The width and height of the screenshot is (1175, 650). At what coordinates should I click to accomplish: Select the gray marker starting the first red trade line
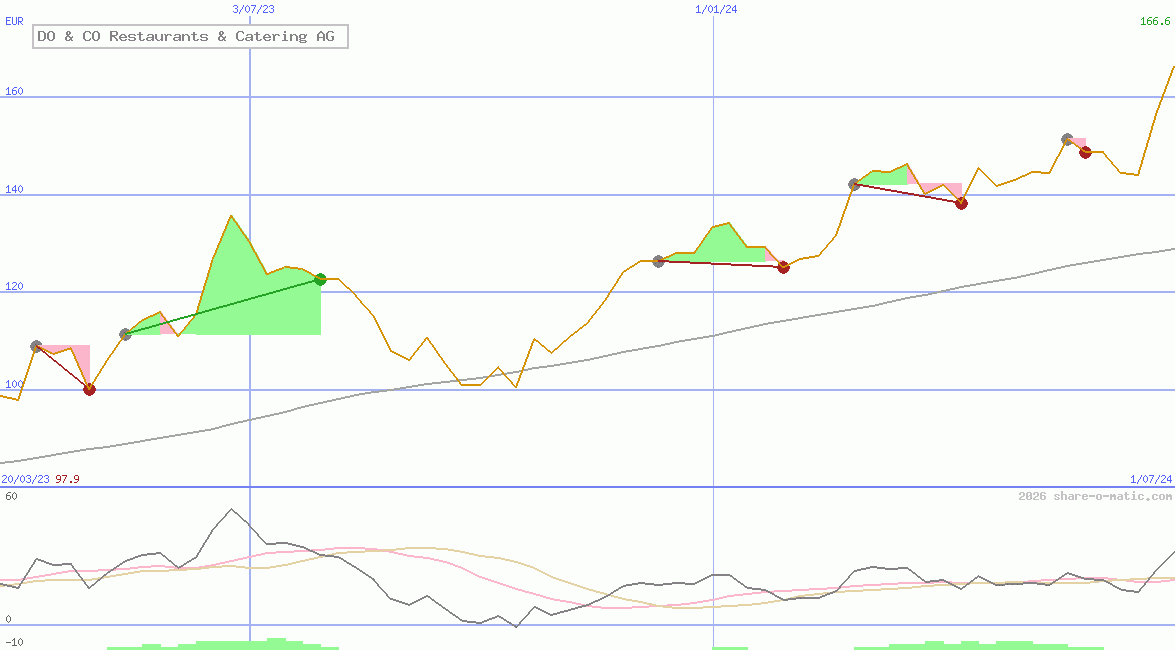pyautogui.click(x=37, y=346)
